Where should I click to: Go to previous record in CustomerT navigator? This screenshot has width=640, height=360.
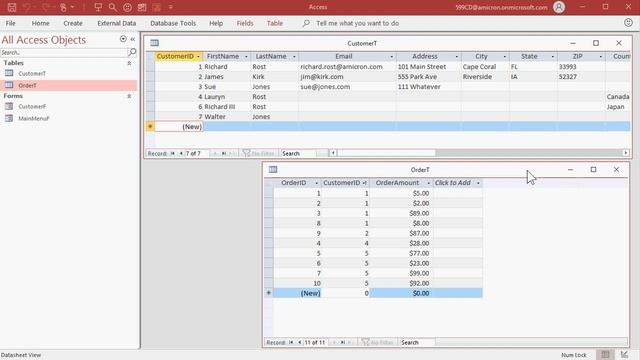180,153
